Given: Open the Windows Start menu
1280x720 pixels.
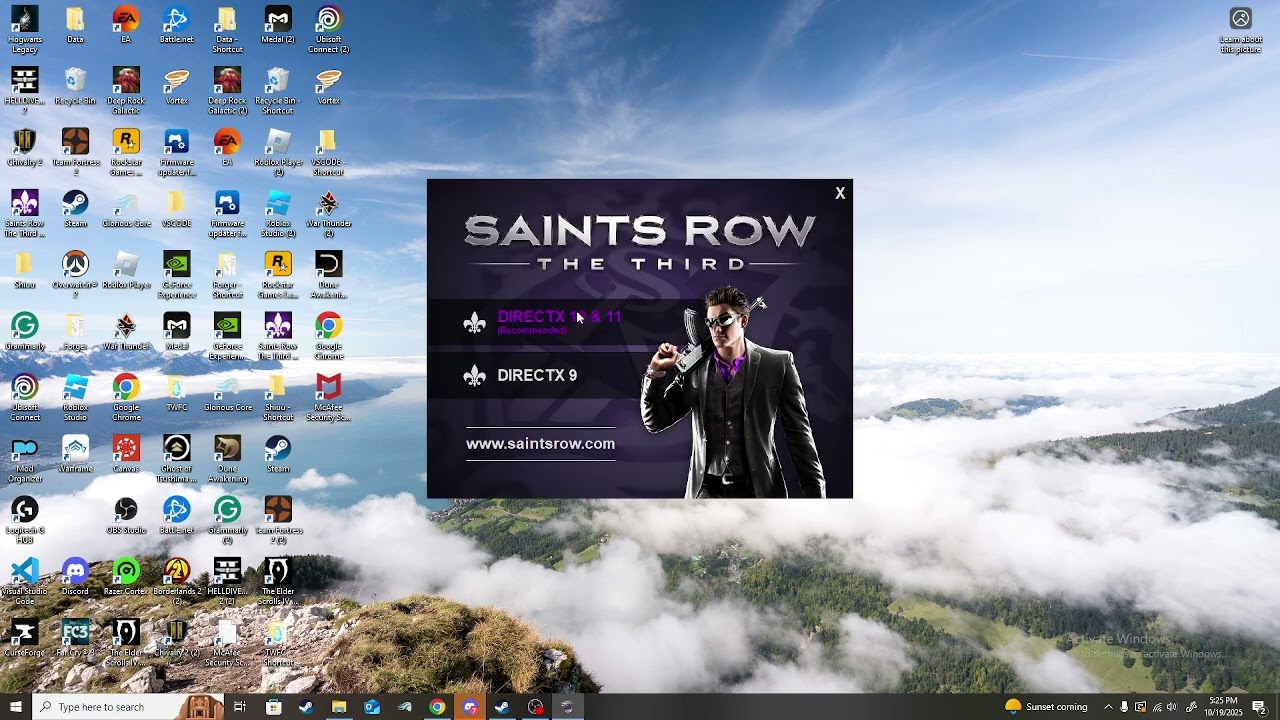Looking at the screenshot, I should pyautogui.click(x=16, y=707).
